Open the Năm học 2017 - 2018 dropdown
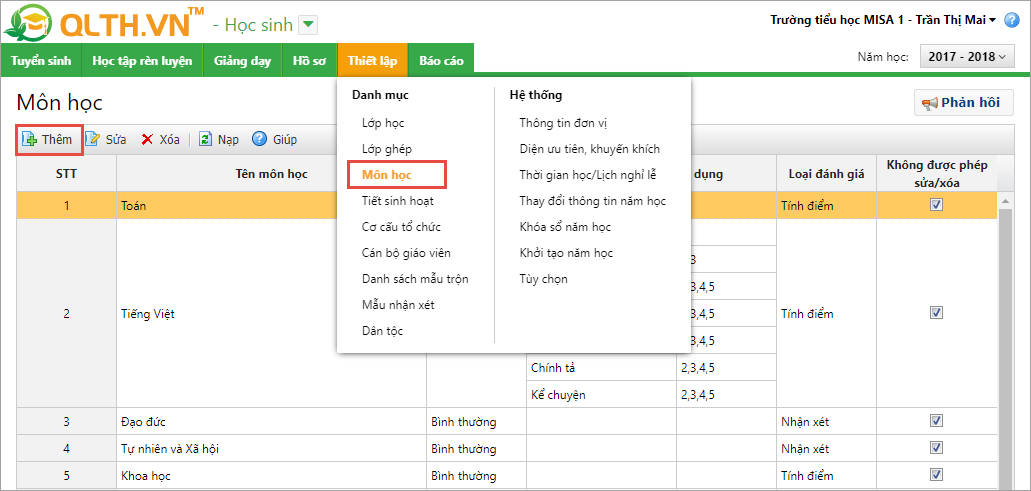 967,57
